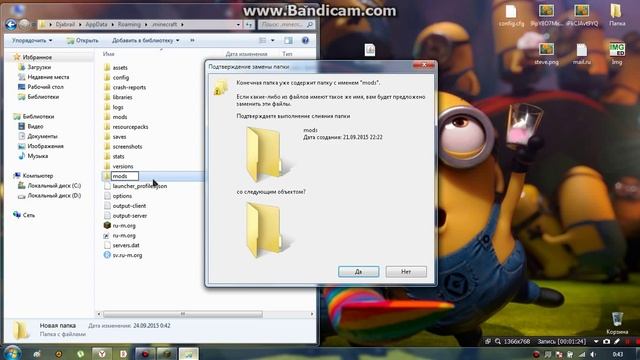The image size is (640, 360).
Task: Sort by Дата изменения column header
Action: 247,53
